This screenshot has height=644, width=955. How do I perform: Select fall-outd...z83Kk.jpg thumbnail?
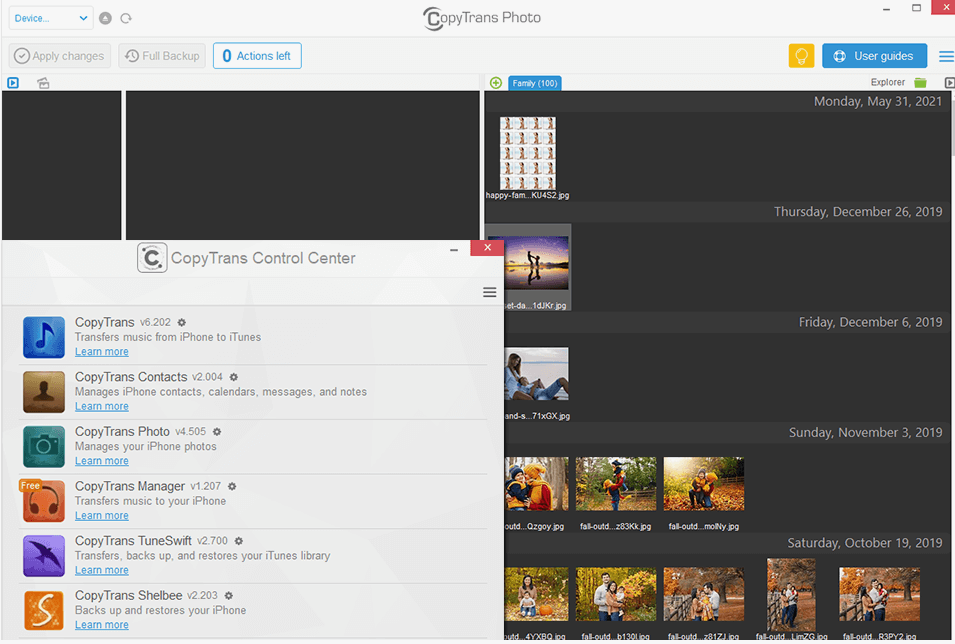(x=616, y=484)
